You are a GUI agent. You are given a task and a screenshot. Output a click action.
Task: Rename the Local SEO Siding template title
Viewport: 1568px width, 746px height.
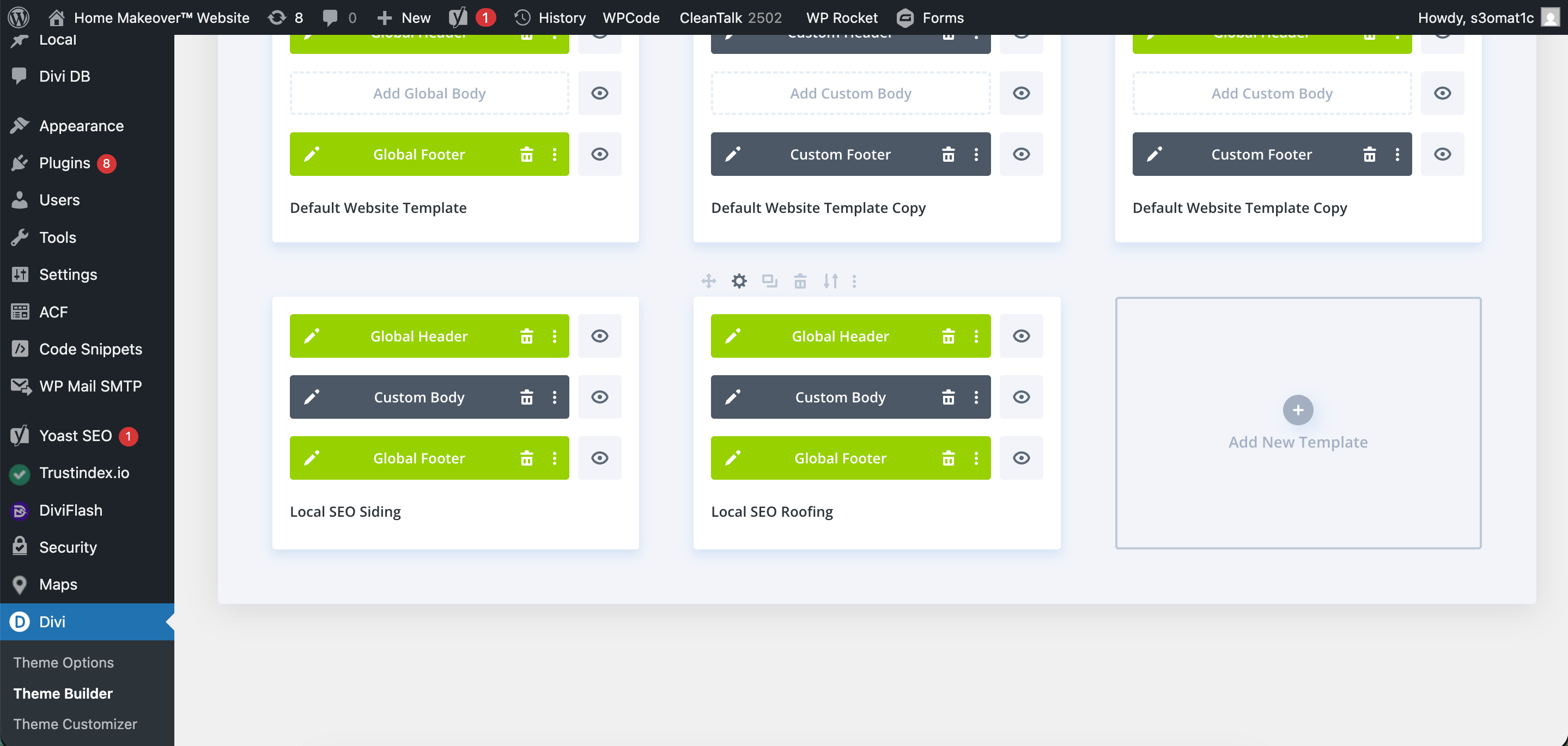pyautogui.click(x=345, y=511)
